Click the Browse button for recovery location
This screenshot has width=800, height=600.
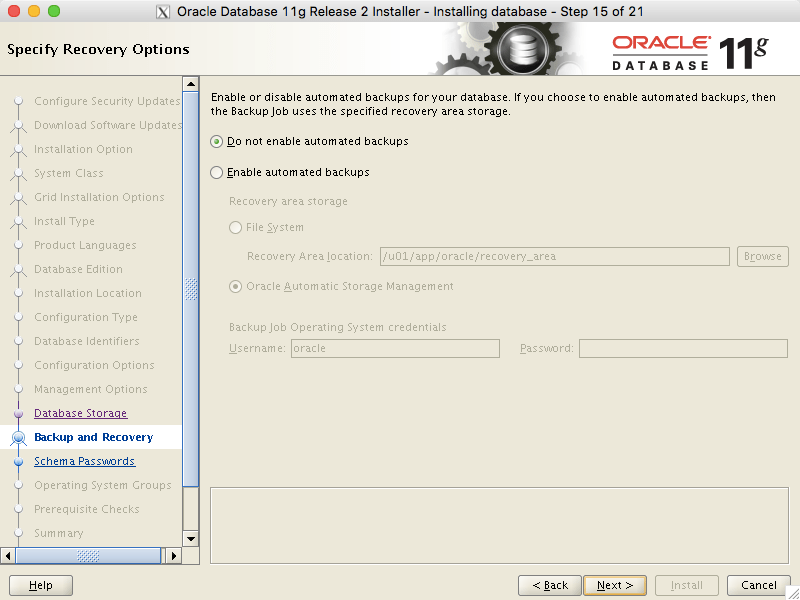pos(762,256)
